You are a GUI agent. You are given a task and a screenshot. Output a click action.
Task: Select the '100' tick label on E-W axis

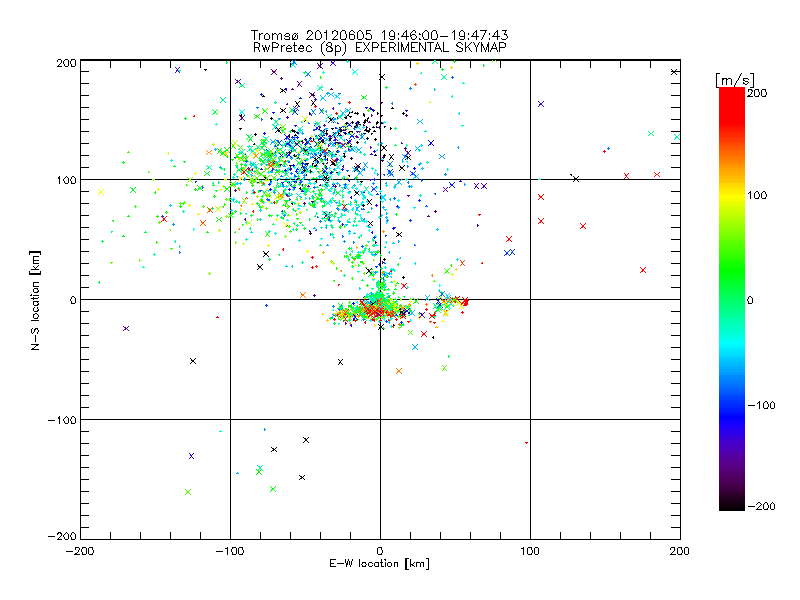(x=530, y=551)
